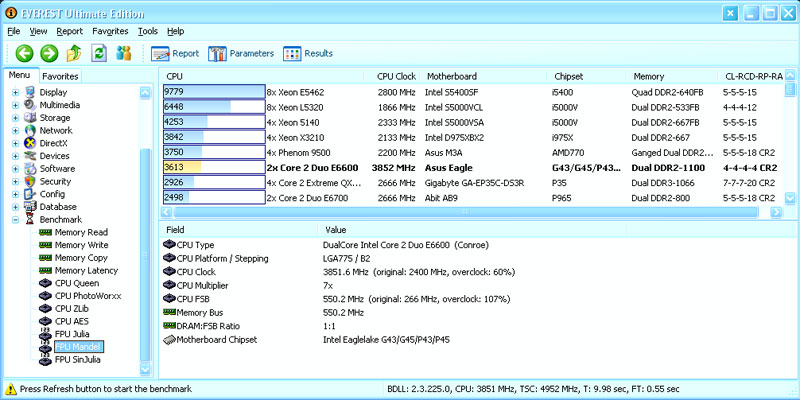Select Memory Write benchmark
The height and width of the screenshot is (400, 800).
81,245
